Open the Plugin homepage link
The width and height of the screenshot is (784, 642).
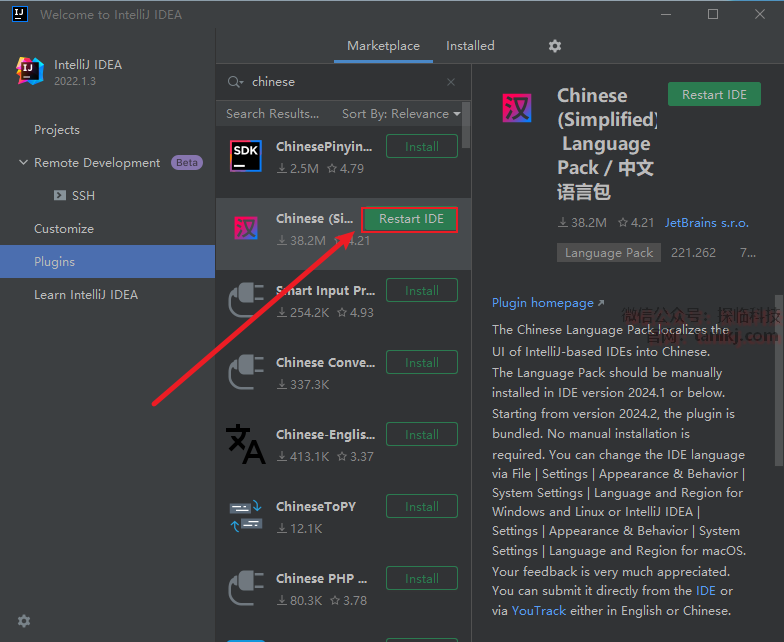[548, 303]
